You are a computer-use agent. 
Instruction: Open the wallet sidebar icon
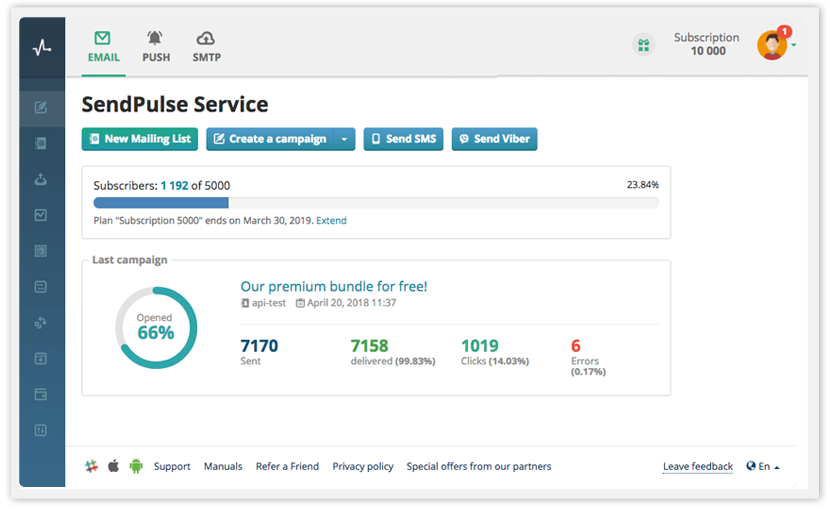point(41,394)
